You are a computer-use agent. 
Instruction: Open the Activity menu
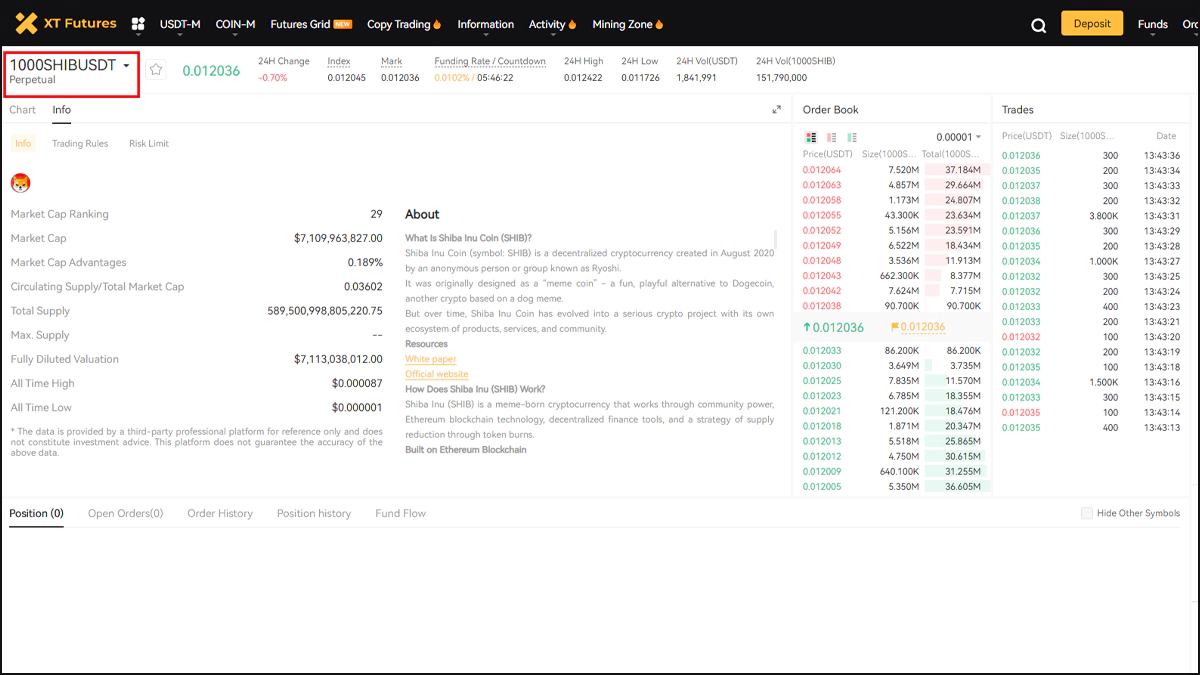tap(553, 24)
